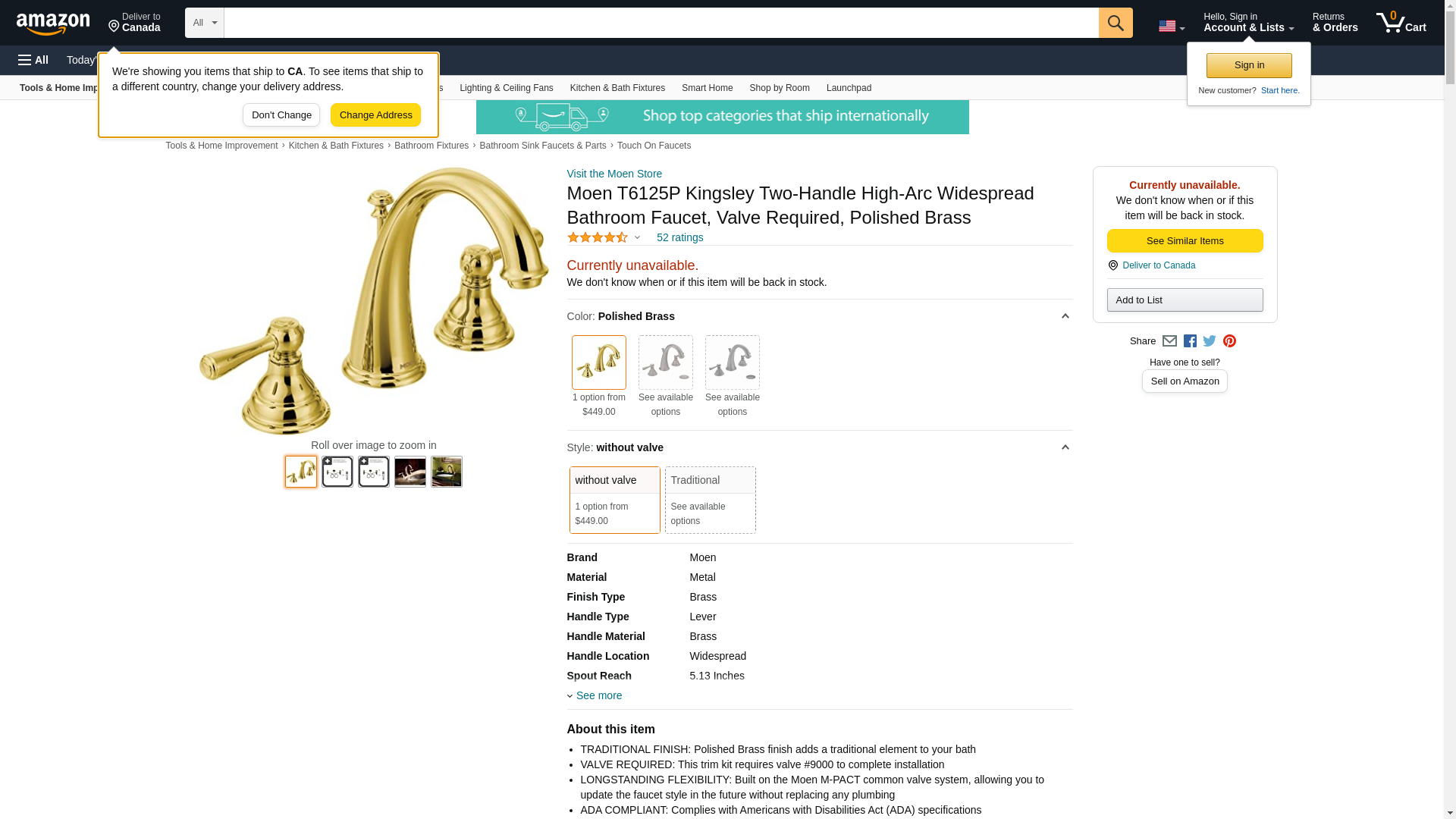Share product on Facebook icon
This screenshot has width=1456, height=819.
point(1190,341)
